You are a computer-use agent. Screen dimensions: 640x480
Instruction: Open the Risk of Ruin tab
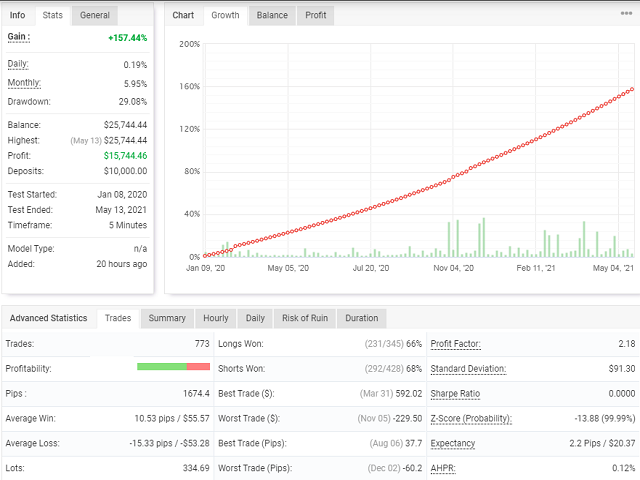[x=306, y=318]
